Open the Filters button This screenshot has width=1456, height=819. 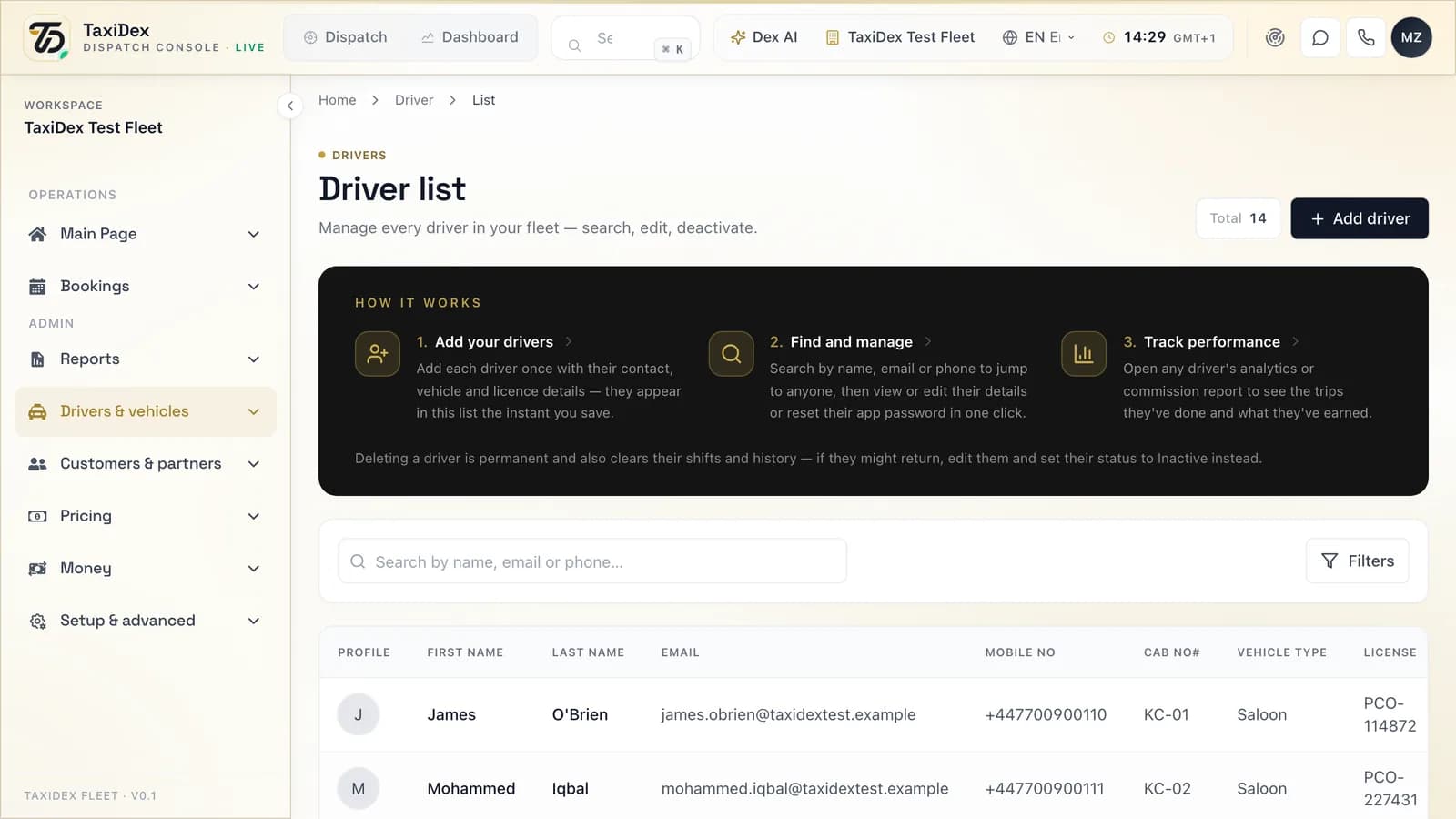point(1357,561)
